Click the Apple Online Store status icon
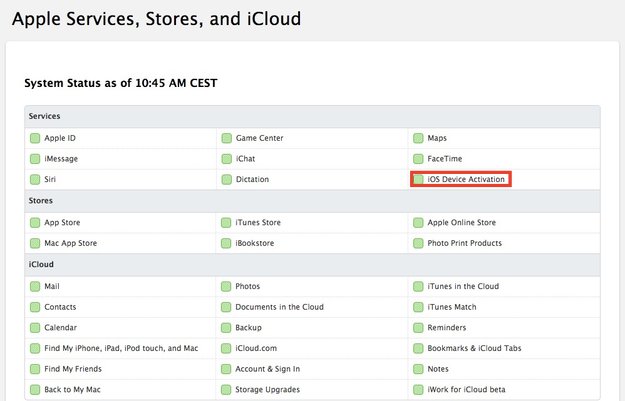 tap(418, 222)
